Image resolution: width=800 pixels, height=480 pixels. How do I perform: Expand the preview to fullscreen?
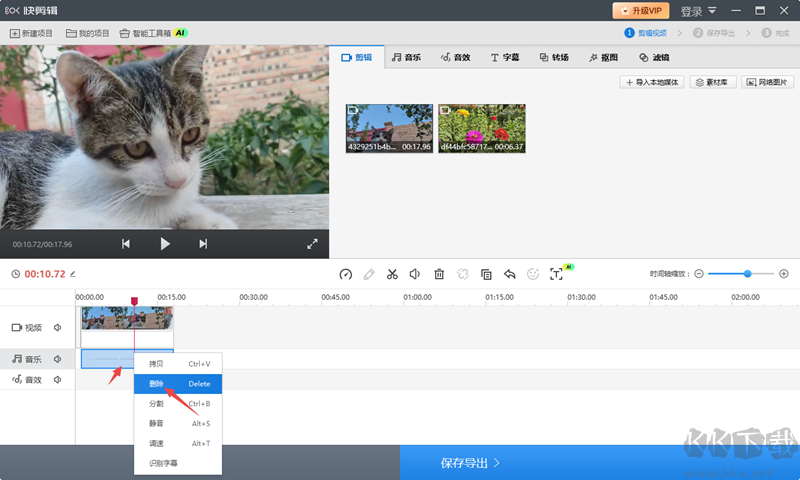[312, 243]
